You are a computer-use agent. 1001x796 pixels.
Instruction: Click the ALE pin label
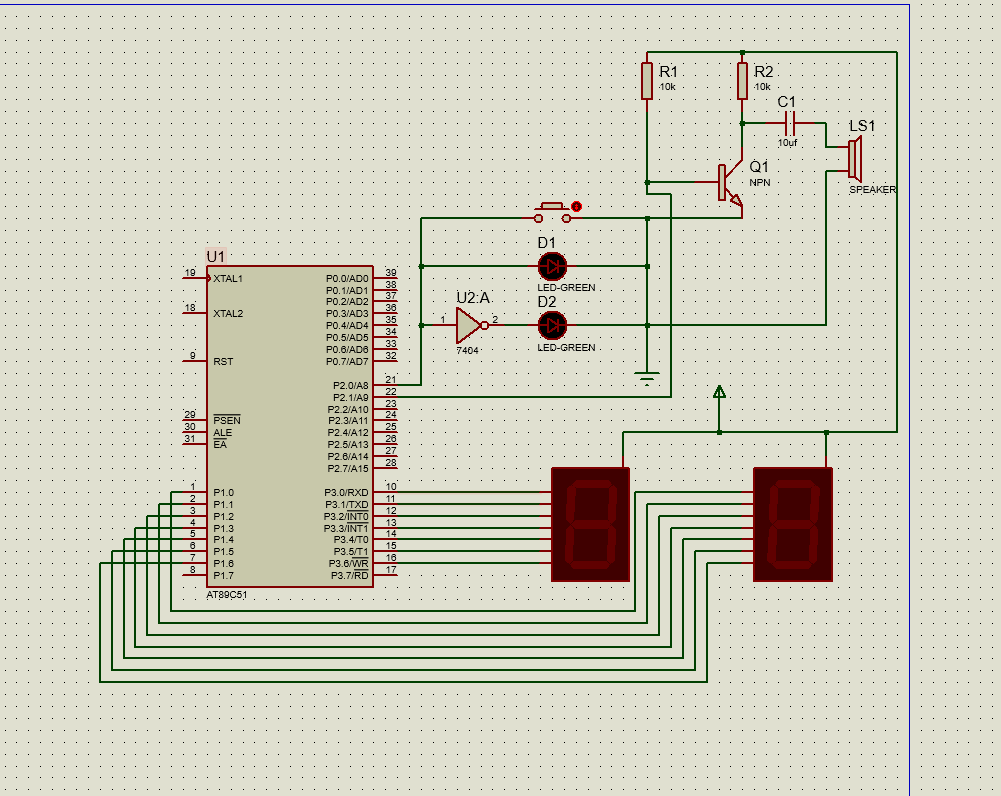coord(222,432)
